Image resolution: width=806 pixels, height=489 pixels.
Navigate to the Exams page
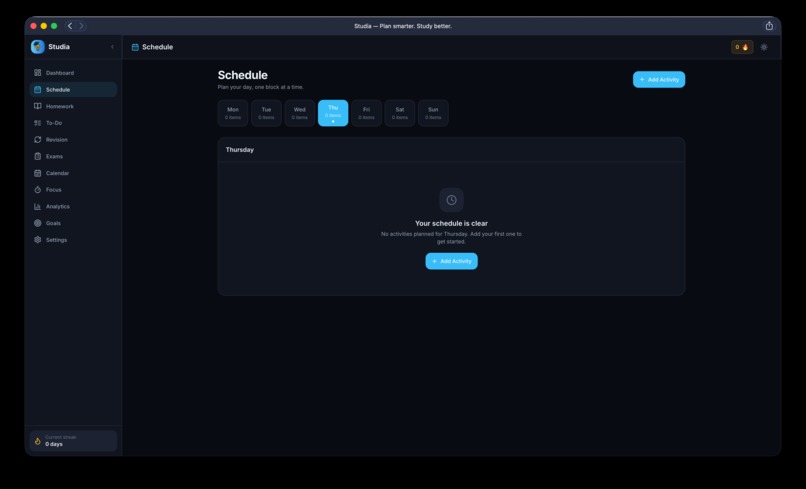point(73,156)
